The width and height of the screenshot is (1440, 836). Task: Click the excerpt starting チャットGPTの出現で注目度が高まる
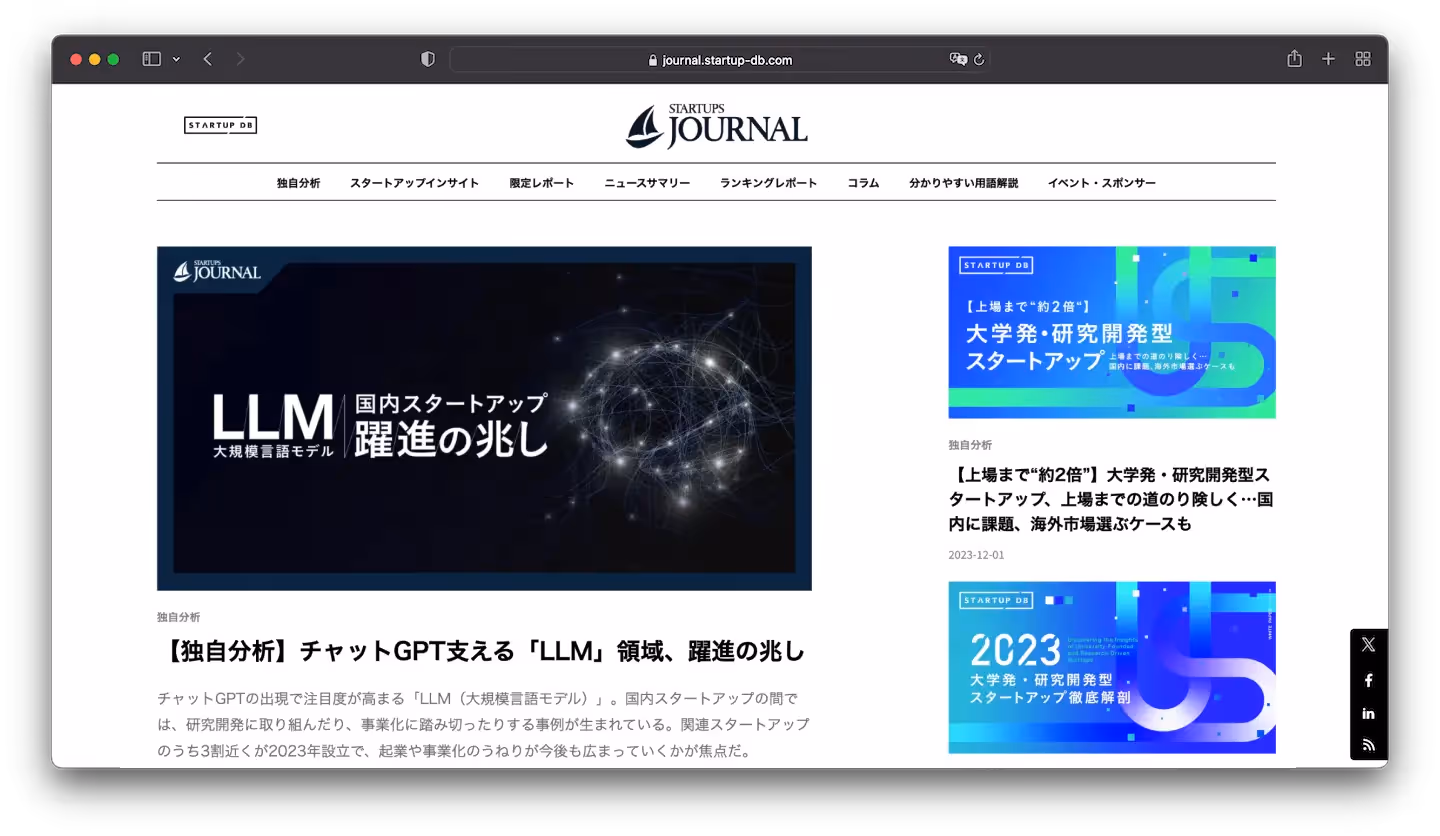pos(483,724)
